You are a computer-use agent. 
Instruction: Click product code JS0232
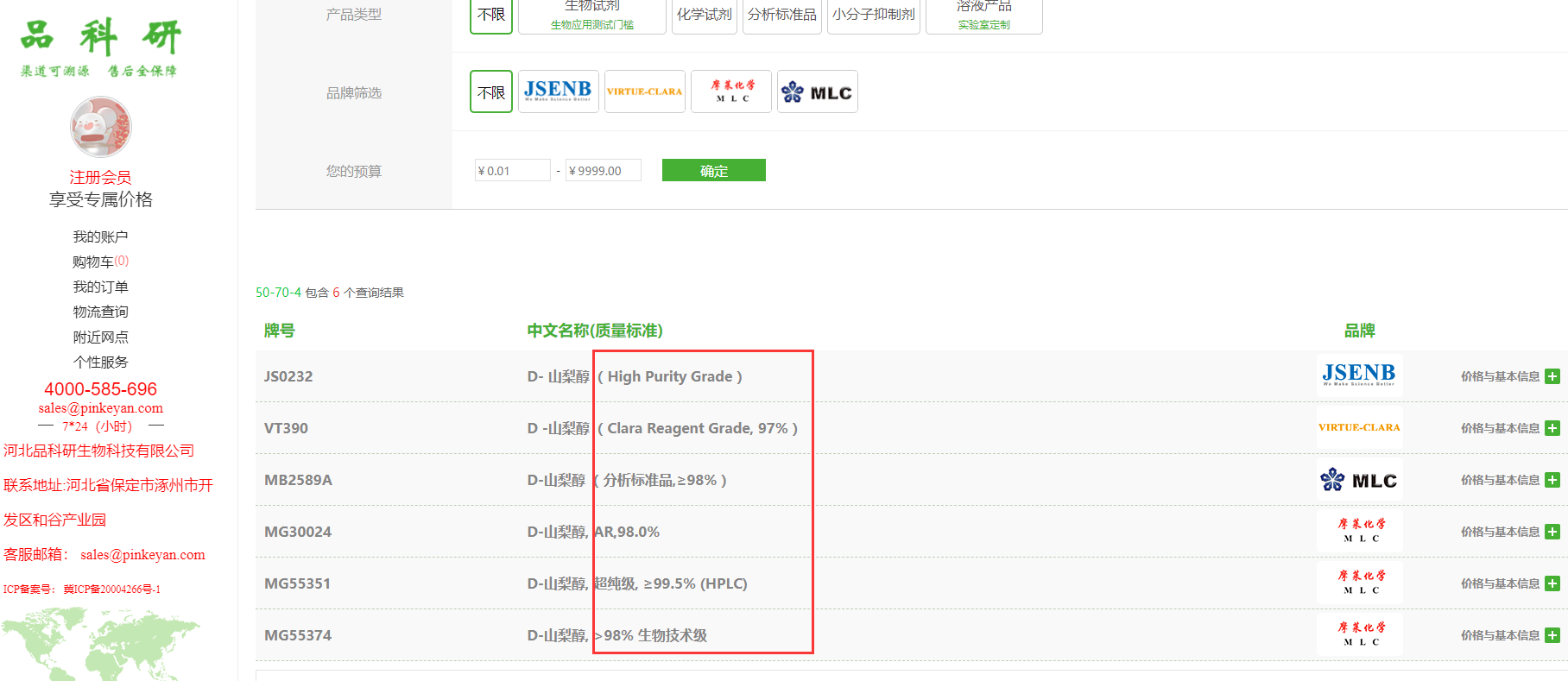pos(288,376)
